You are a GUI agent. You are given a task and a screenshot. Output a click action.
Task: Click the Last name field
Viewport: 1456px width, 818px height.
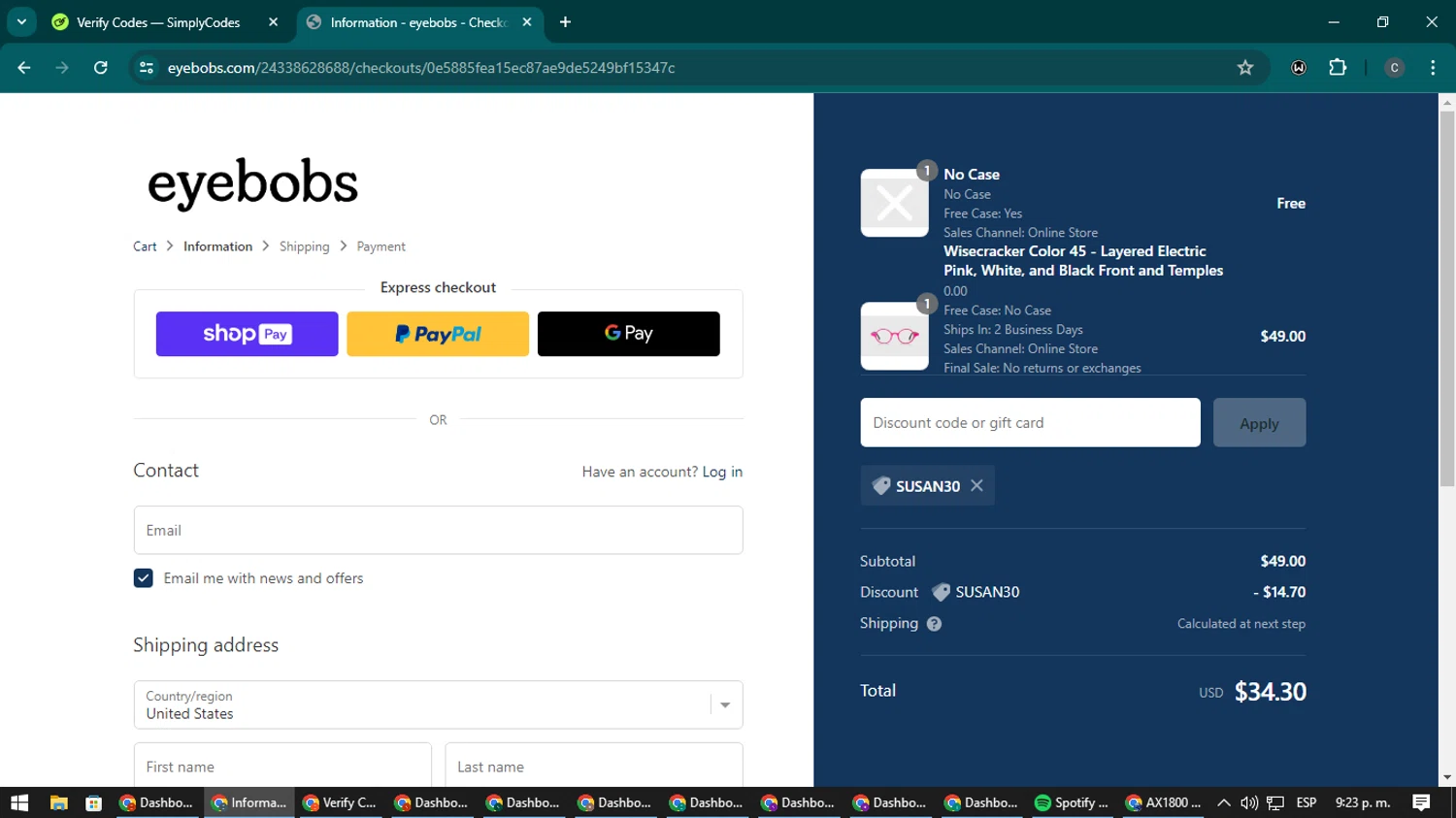tap(594, 766)
